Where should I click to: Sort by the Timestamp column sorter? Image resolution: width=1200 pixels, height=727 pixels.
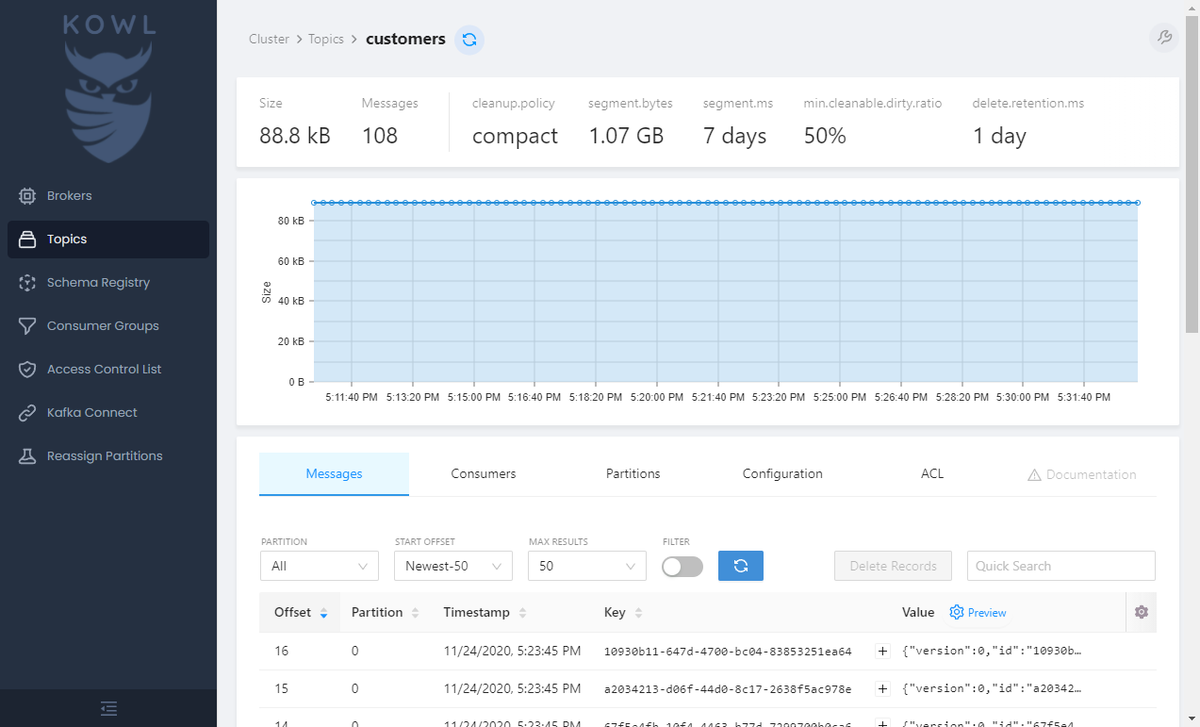click(522, 613)
